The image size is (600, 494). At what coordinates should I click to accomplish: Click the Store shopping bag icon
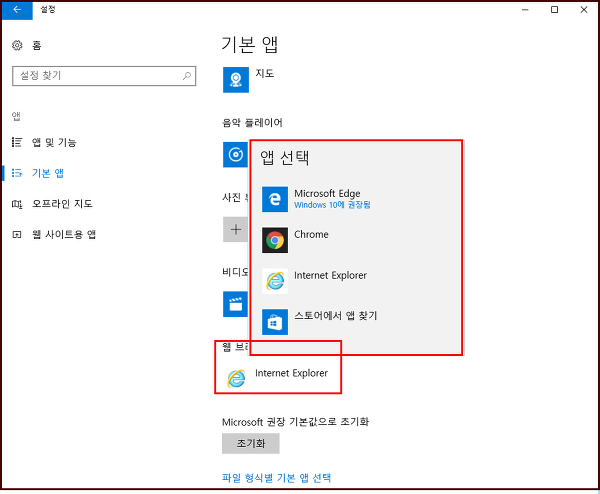pos(275,322)
